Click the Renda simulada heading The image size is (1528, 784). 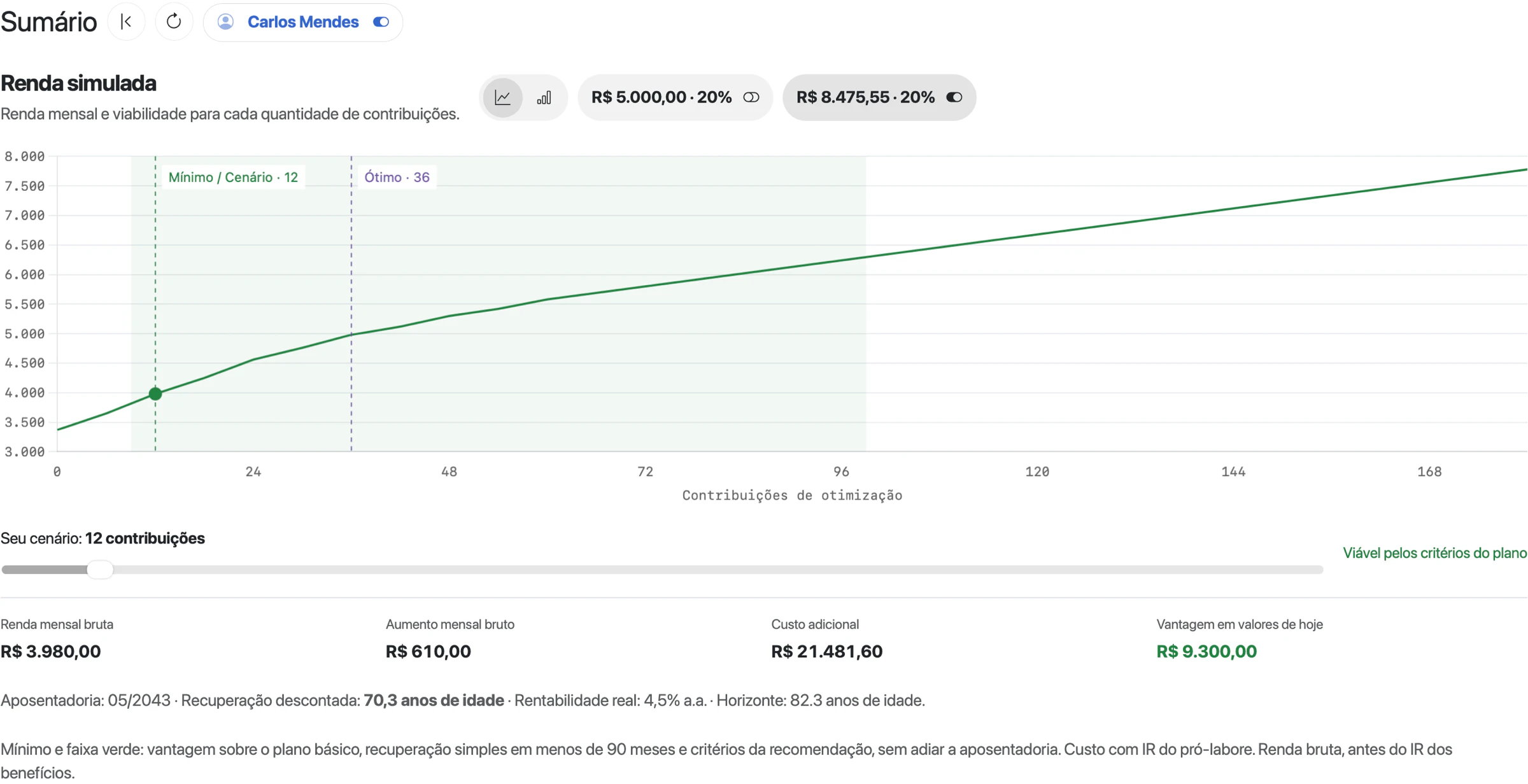click(78, 83)
